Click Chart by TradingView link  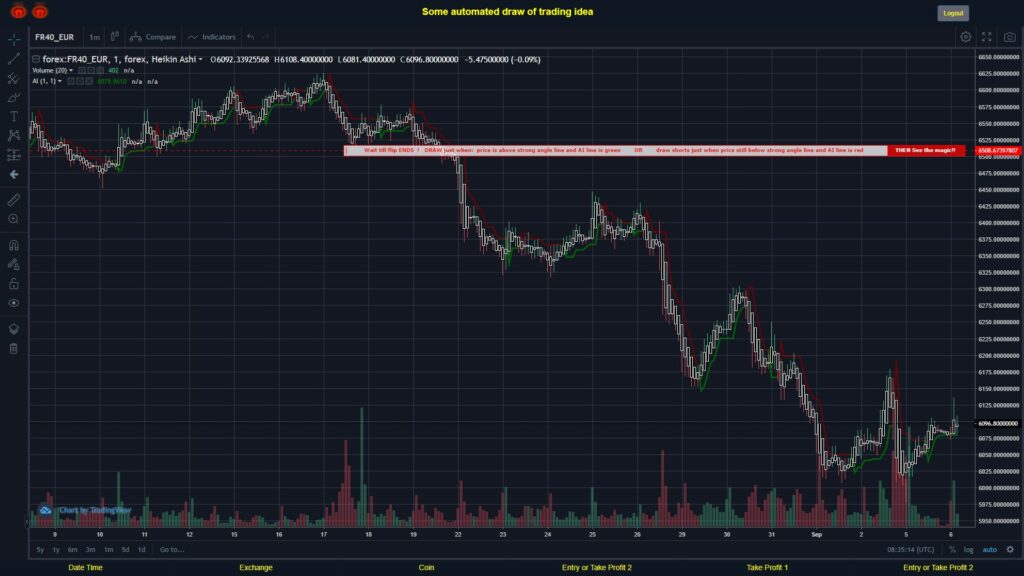tap(95, 510)
